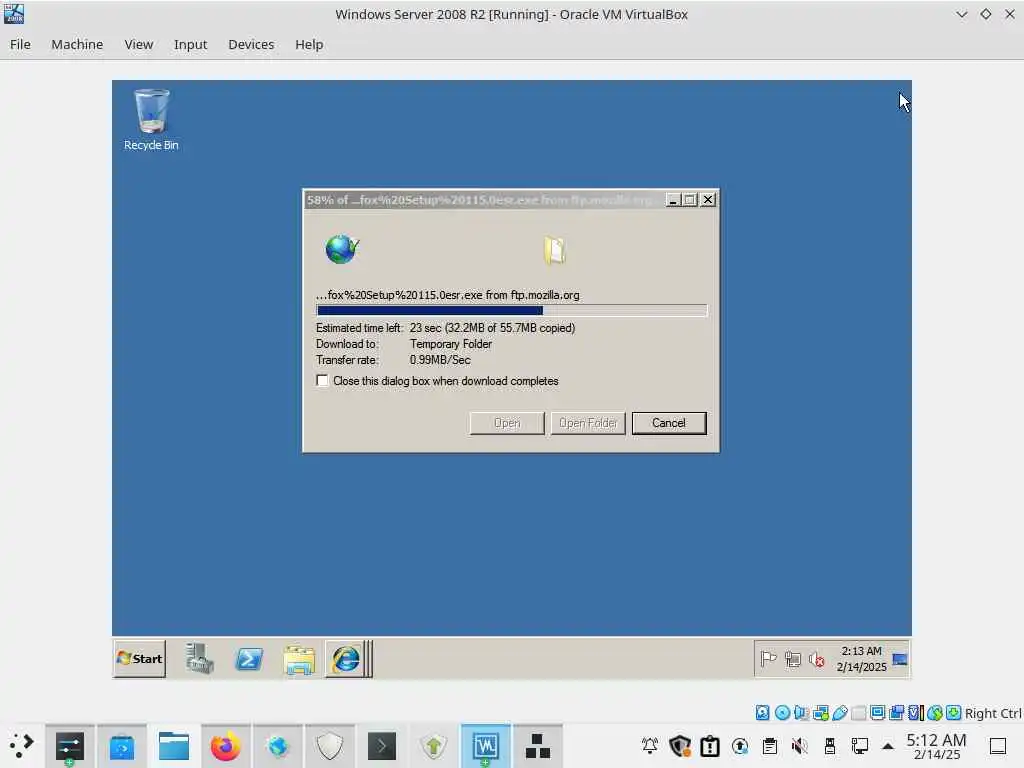
Task: Open Discover software store in host taskbar
Action: click(x=121, y=746)
